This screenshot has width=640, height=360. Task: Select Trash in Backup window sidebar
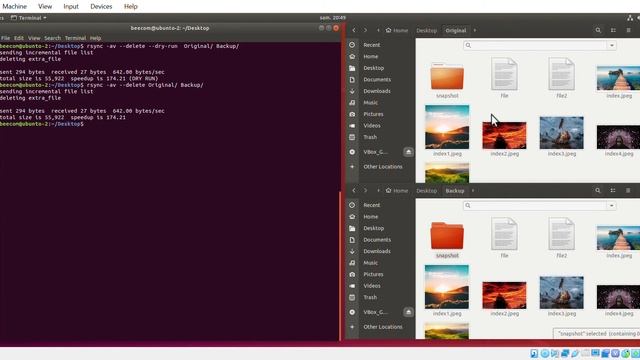tap(370, 297)
